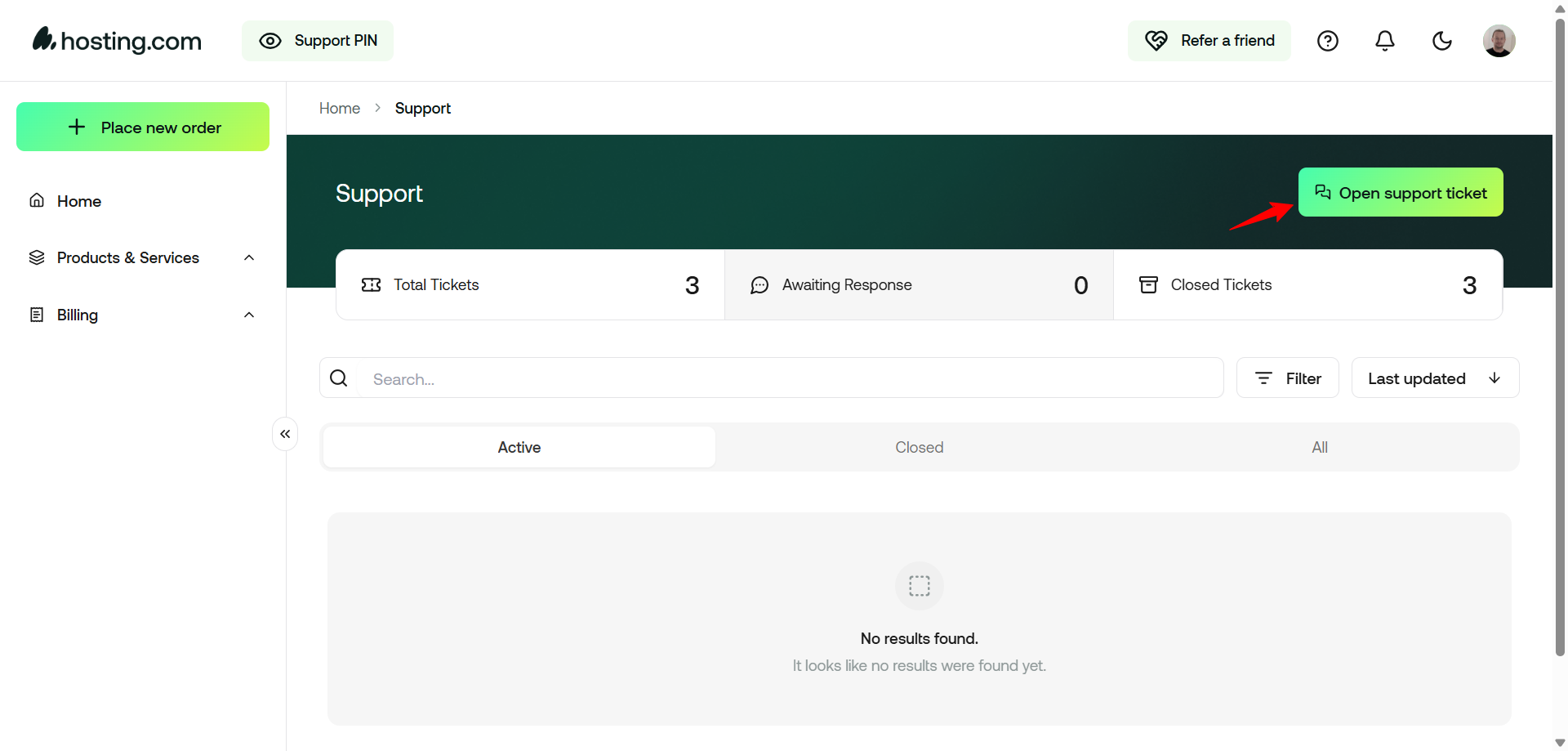Viewport: 1568px width, 751px height.
Task: Toggle dark mode moon icon
Action: 1442,41
